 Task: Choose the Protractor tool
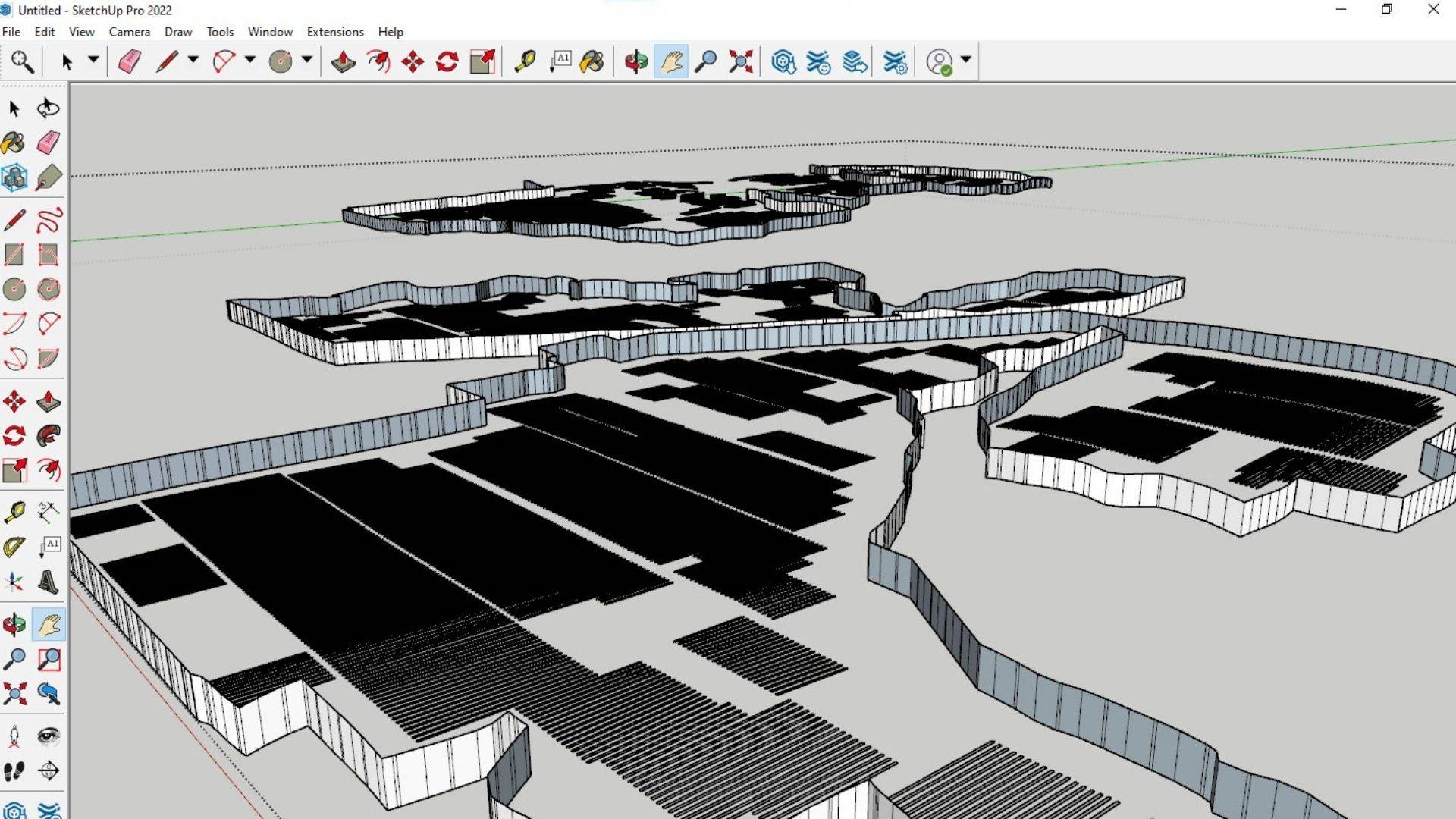click(14, 547)
